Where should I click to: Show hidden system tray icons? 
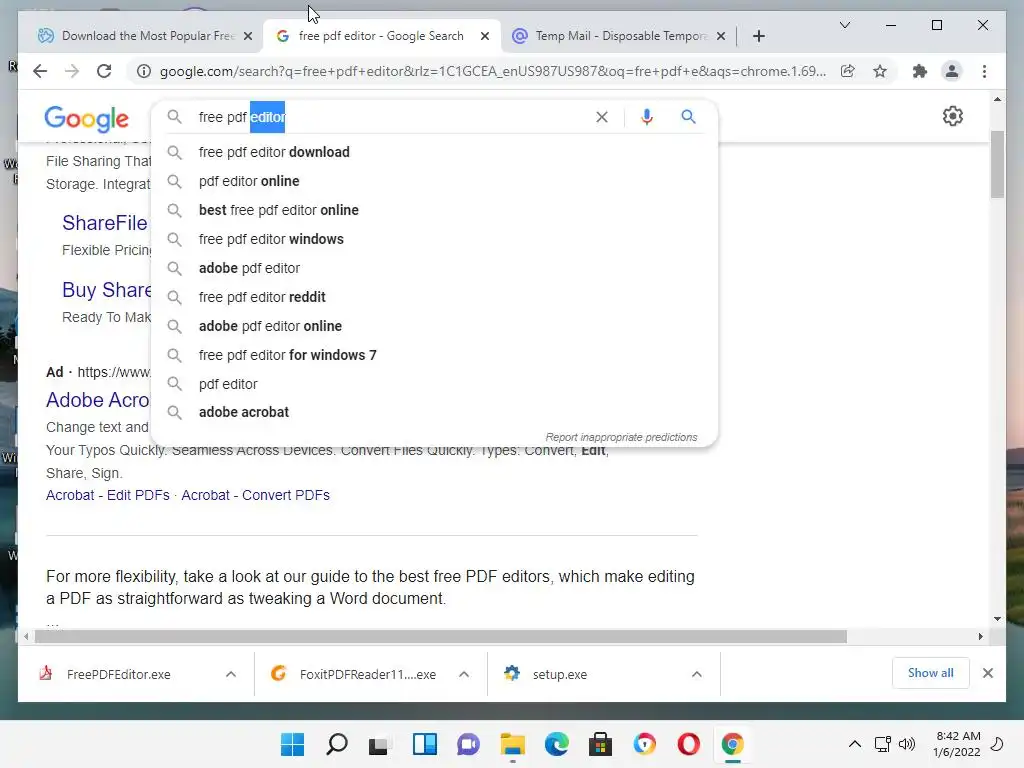pyautogui.click(x=854, y=744)
